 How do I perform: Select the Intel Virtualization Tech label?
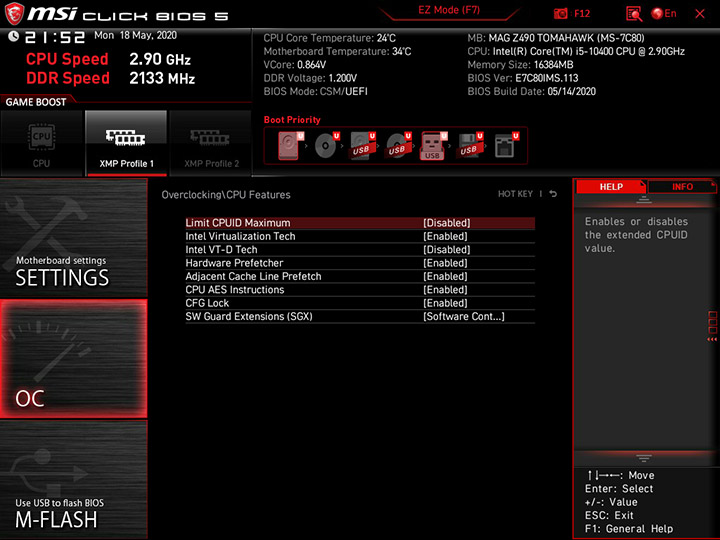pos(240,236)
